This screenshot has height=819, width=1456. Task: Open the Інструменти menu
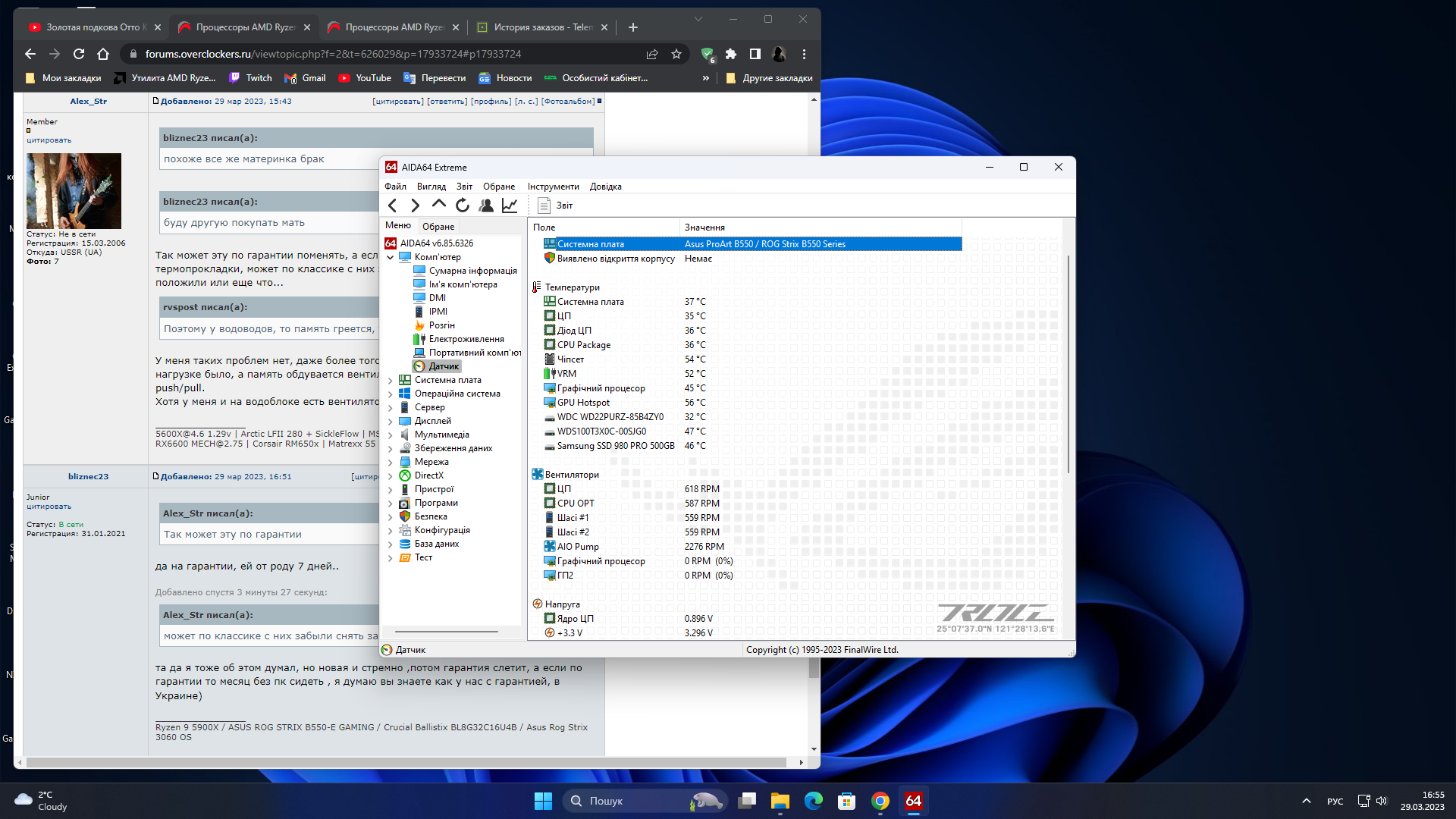(553, 187)
